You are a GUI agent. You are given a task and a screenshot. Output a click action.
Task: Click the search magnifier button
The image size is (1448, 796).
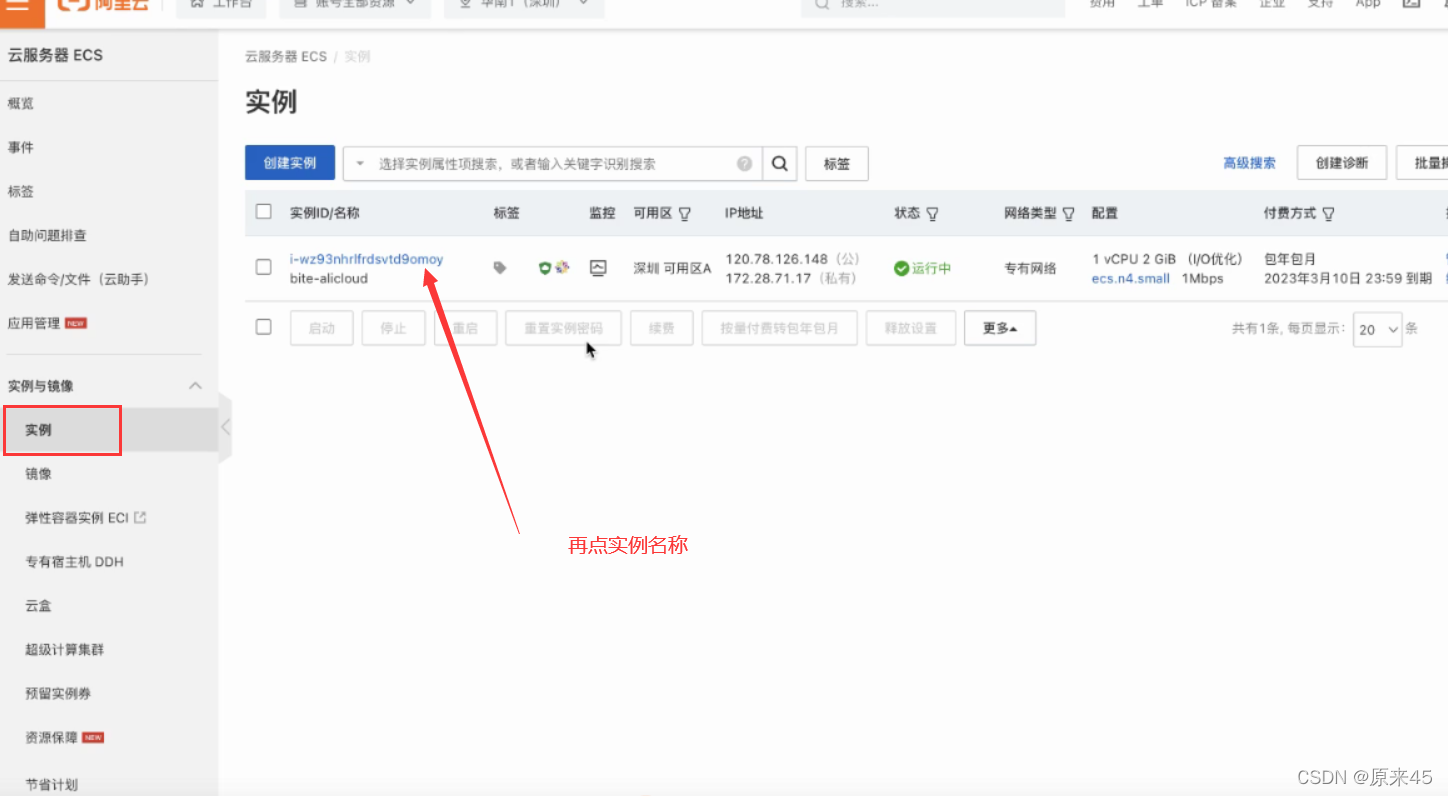click(779, 164)
